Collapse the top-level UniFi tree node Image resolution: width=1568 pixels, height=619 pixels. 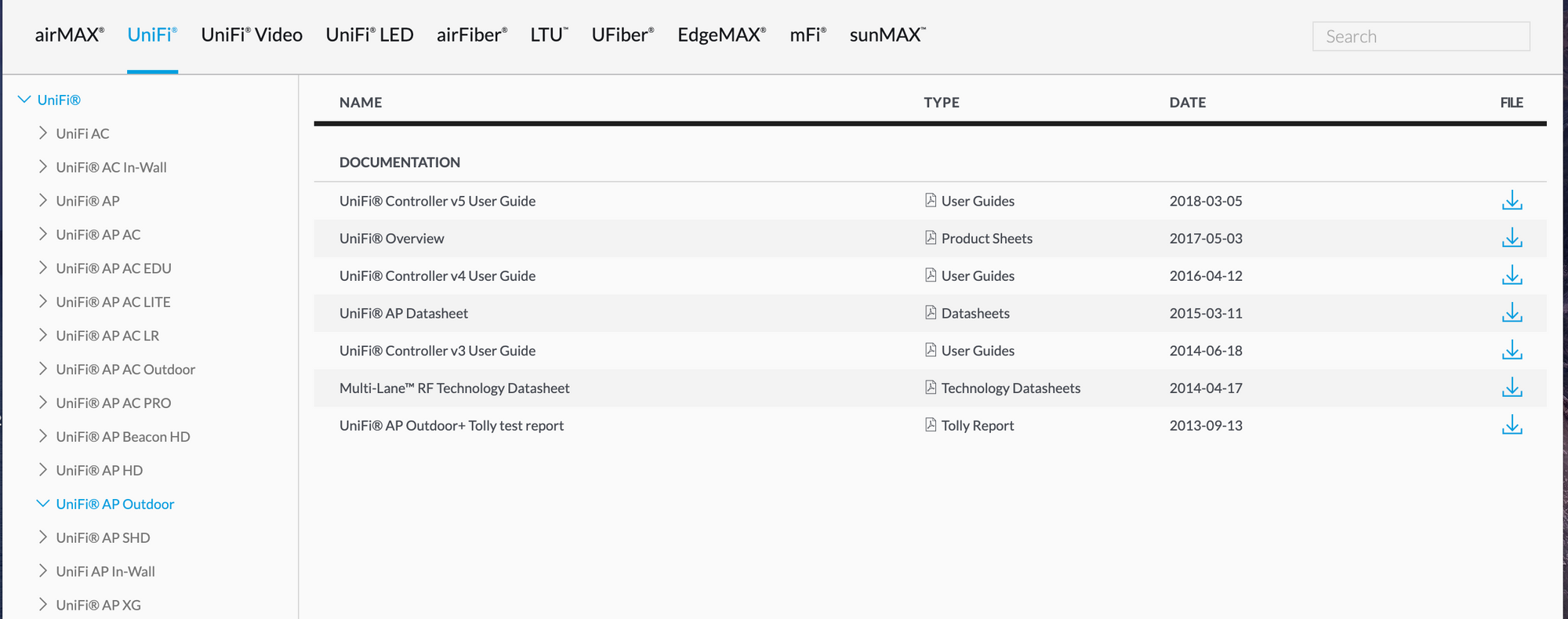(24, 100)
